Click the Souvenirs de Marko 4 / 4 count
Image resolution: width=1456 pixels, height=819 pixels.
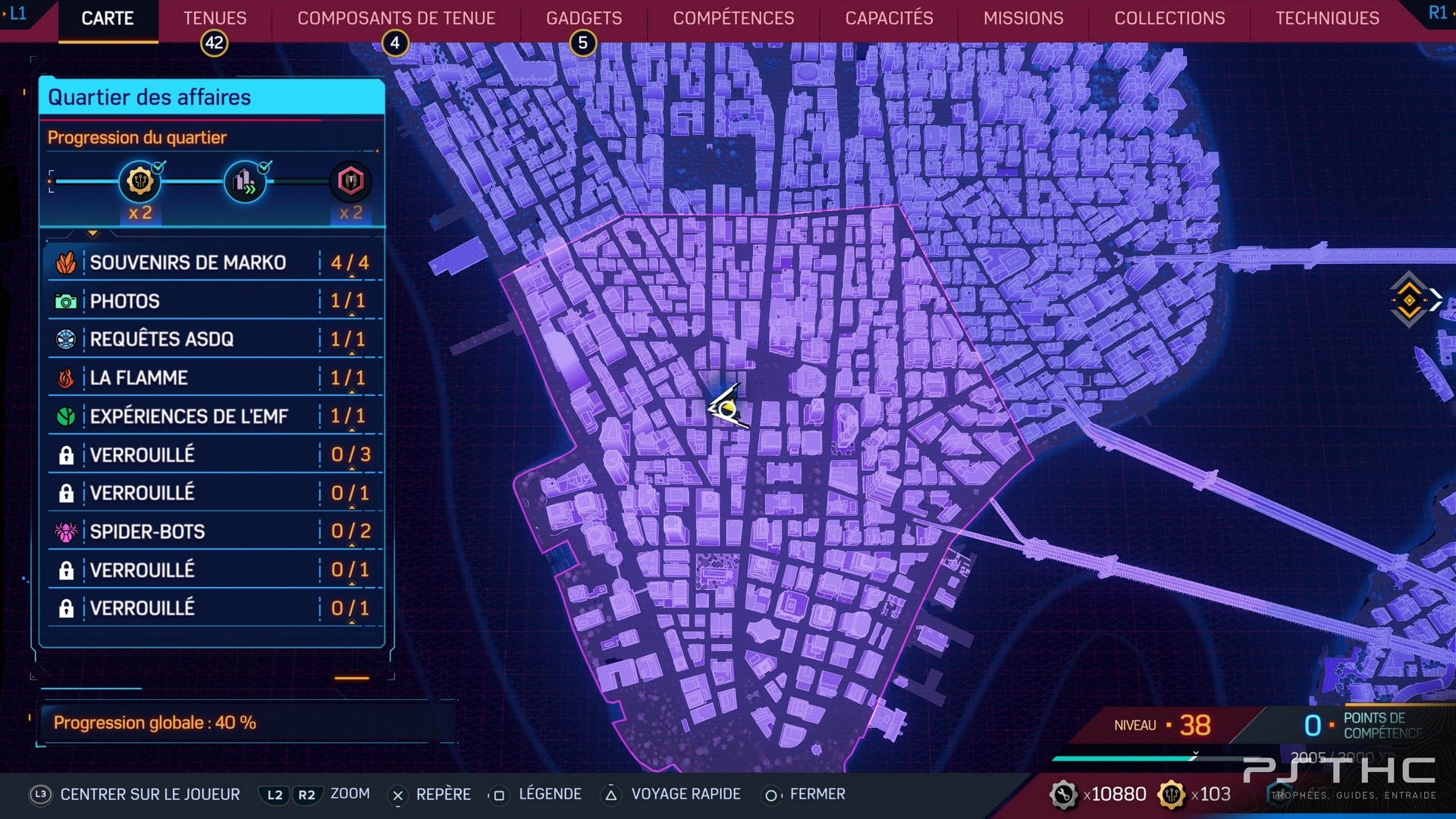tap(350, 263)
